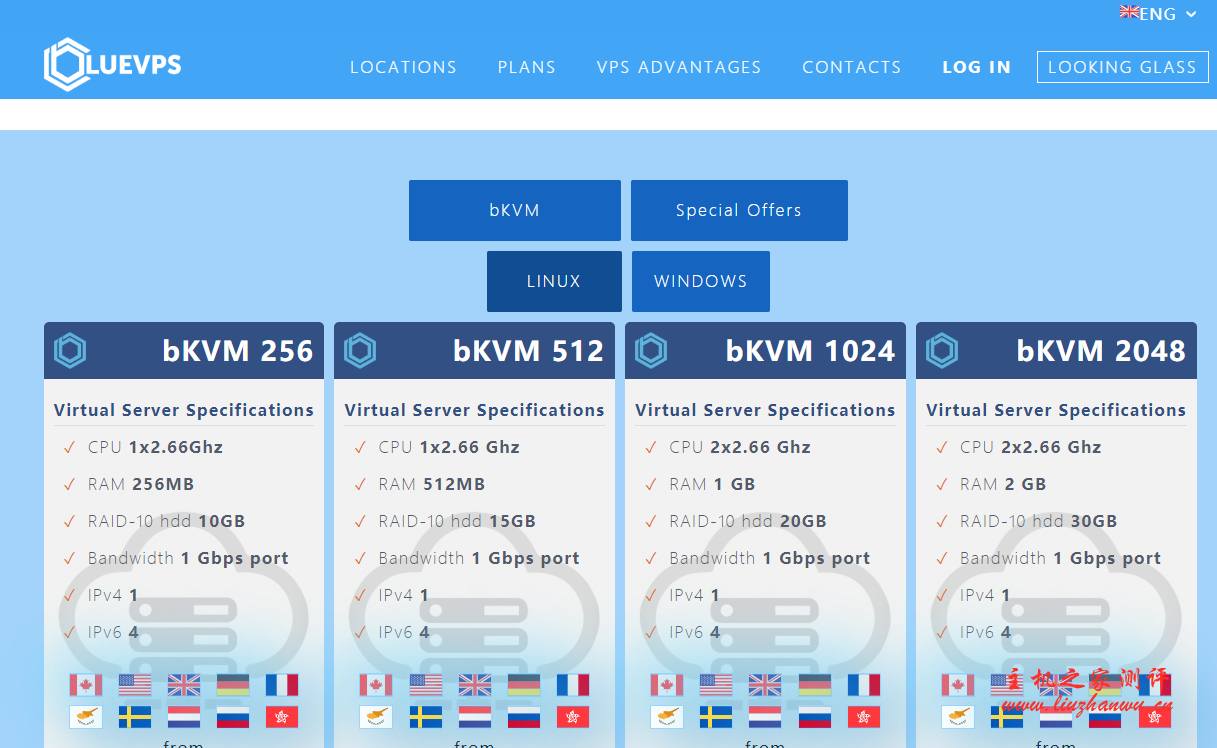
Task: Click 'RAM 256MB' in bKVM 256 card
Action: pyautogui.click(x=141, y=484)
